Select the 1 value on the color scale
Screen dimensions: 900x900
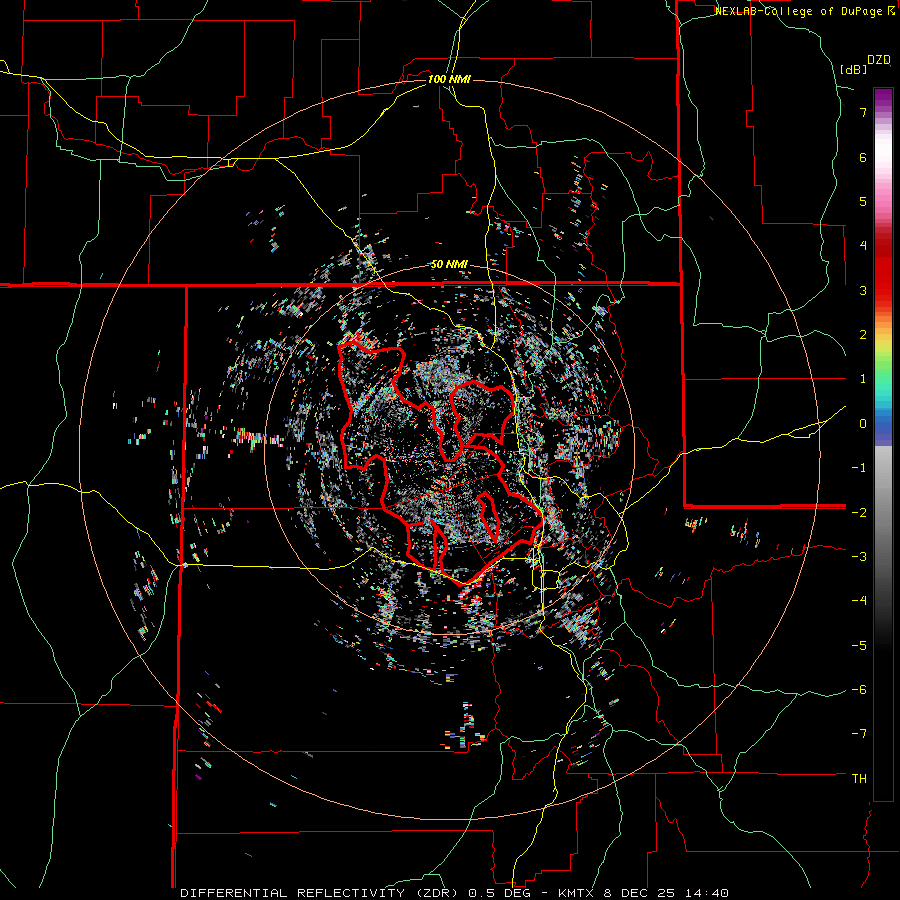point(863,379)
